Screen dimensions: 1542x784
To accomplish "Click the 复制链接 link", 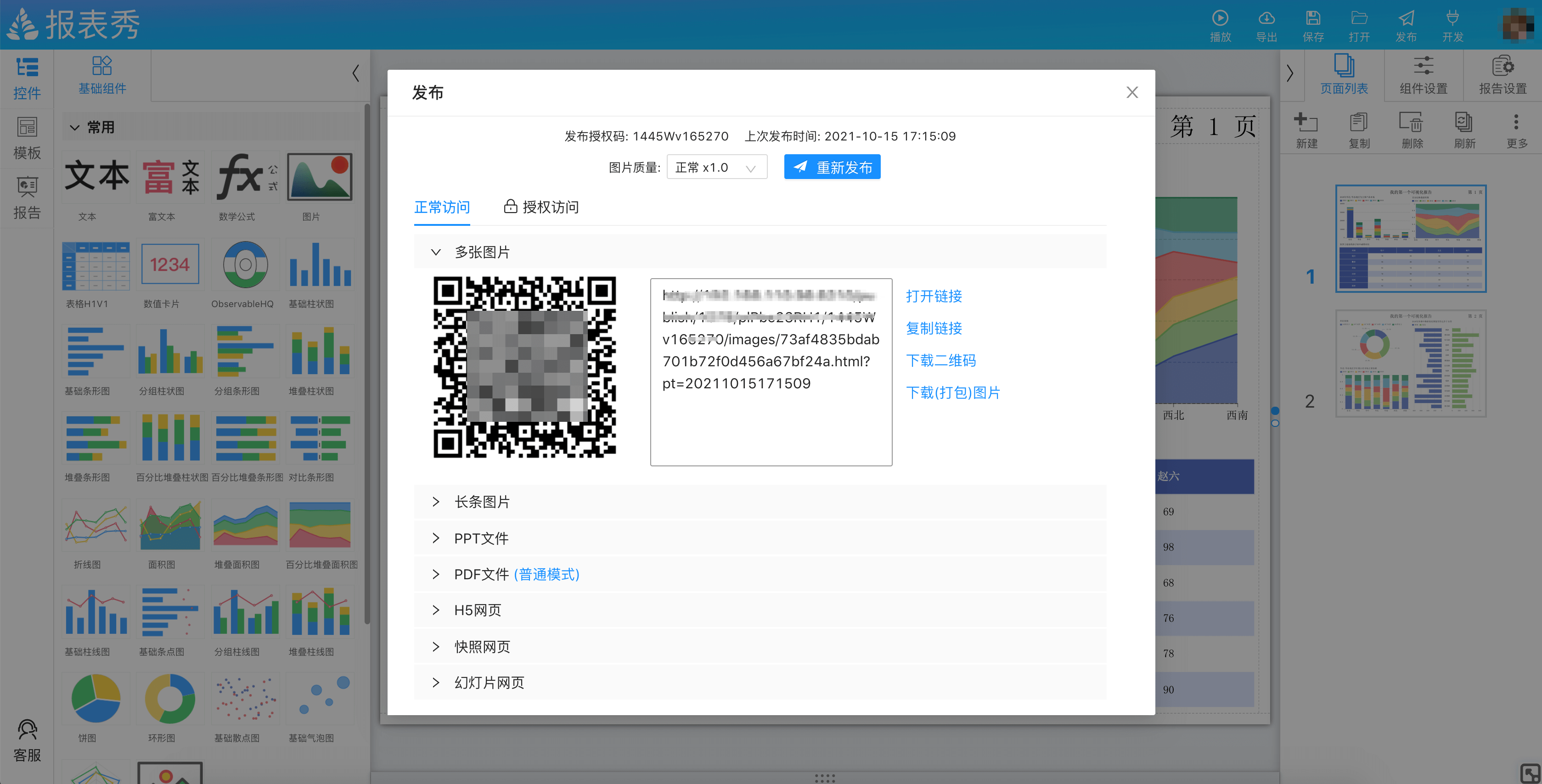I will pos(934,329).
